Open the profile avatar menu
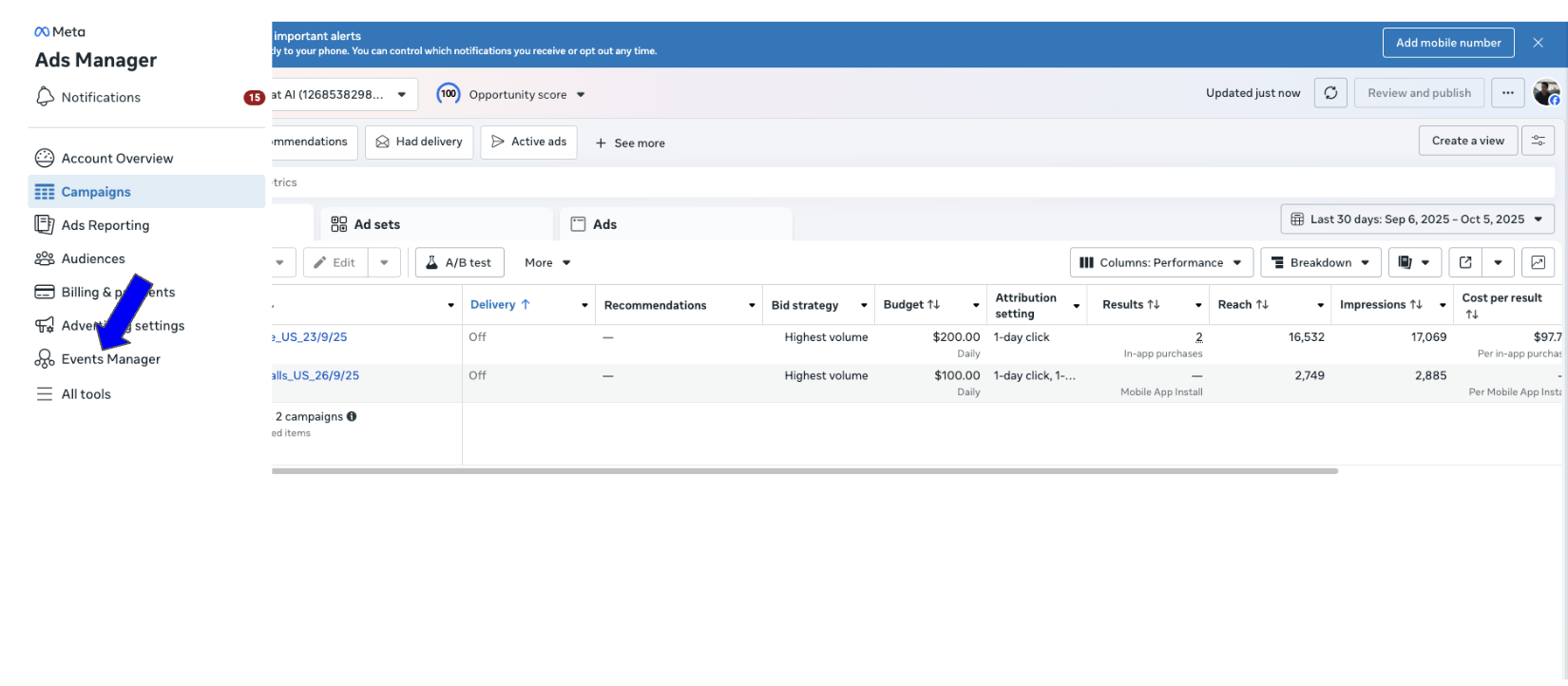Screen dimensions: 1568x686 coord(1546,93)
